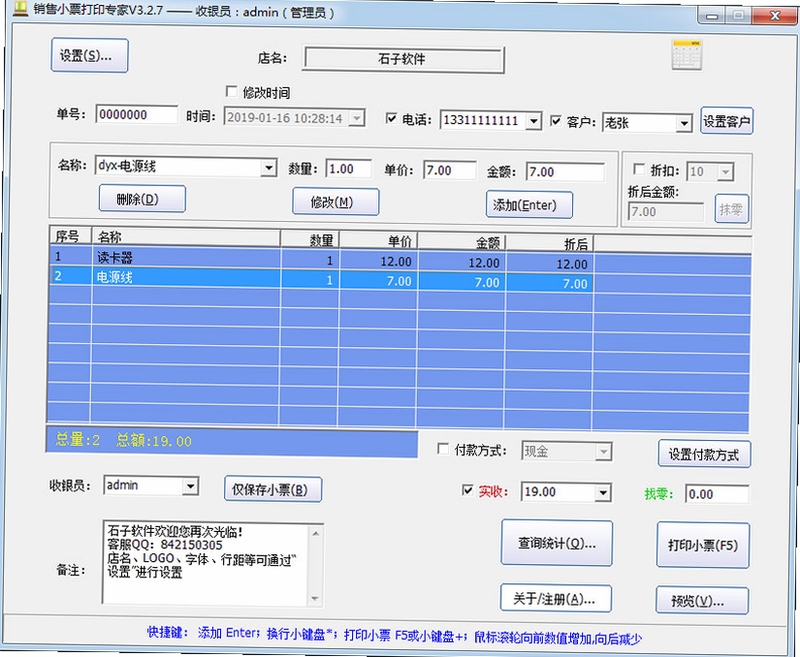Tick the 付款方式 checkbox

tap(443, 449)
